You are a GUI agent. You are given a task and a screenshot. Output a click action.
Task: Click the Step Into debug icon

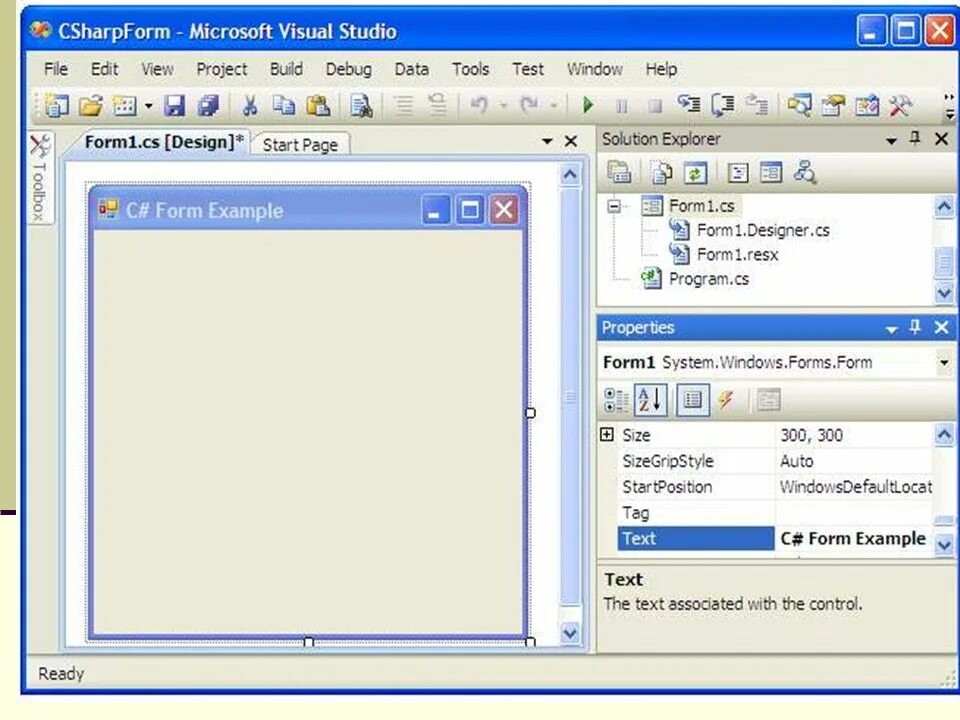pyautogui.click(x=689, y=105)
